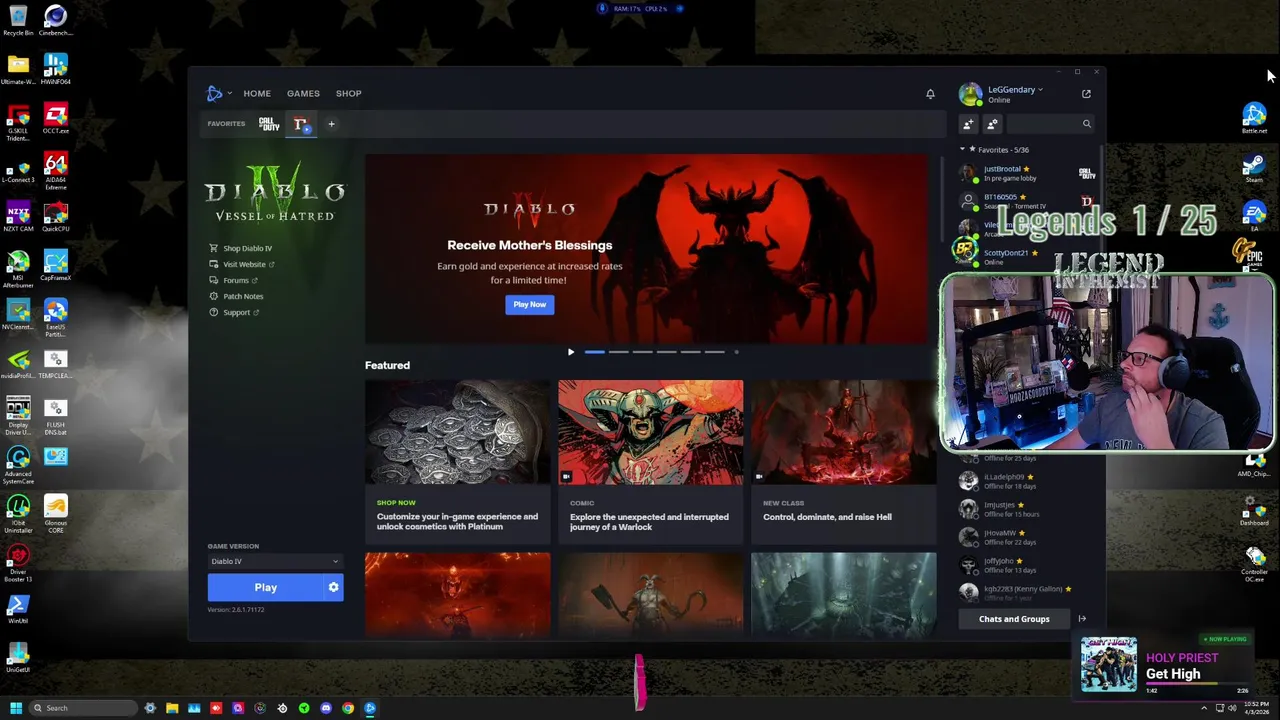
Task: Pop out the friends list window
Action: point(1086,93)
